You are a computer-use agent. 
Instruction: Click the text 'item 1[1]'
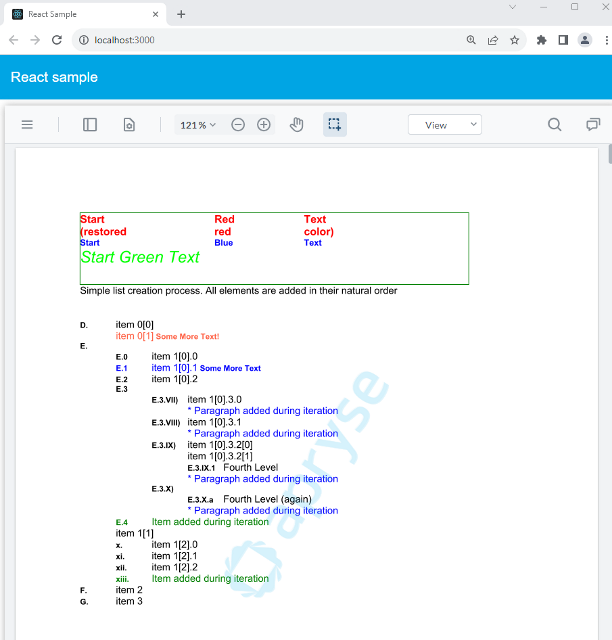[134, 533]
